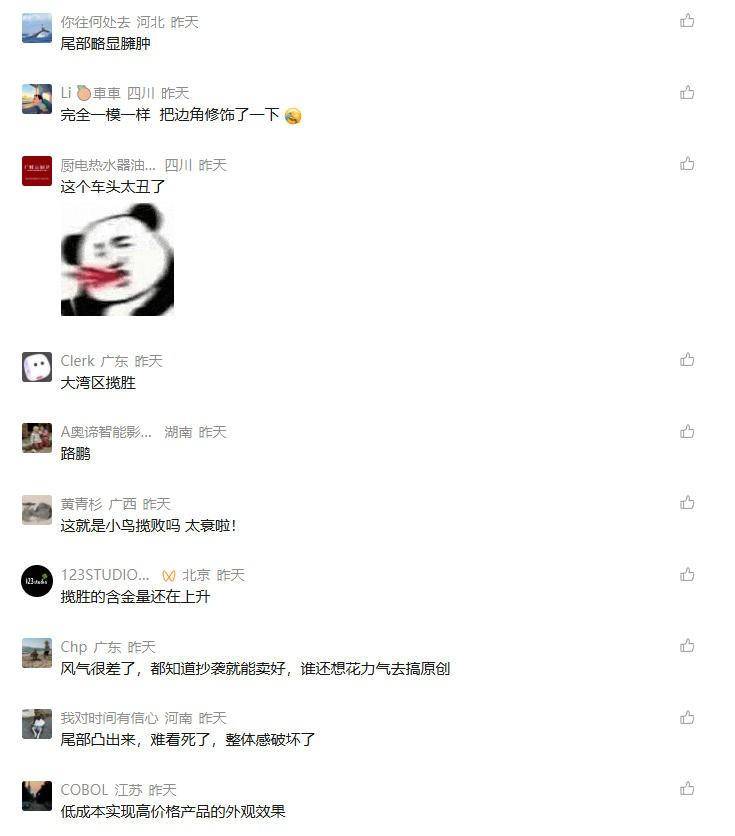
Task: Open 厨电热水器油's red avatar
Action: point(37,171)
